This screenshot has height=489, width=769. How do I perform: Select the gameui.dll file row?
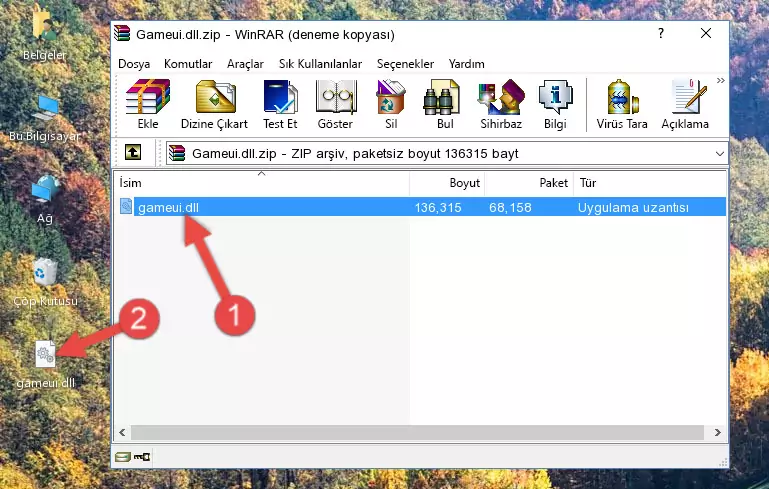click(421, 207)
